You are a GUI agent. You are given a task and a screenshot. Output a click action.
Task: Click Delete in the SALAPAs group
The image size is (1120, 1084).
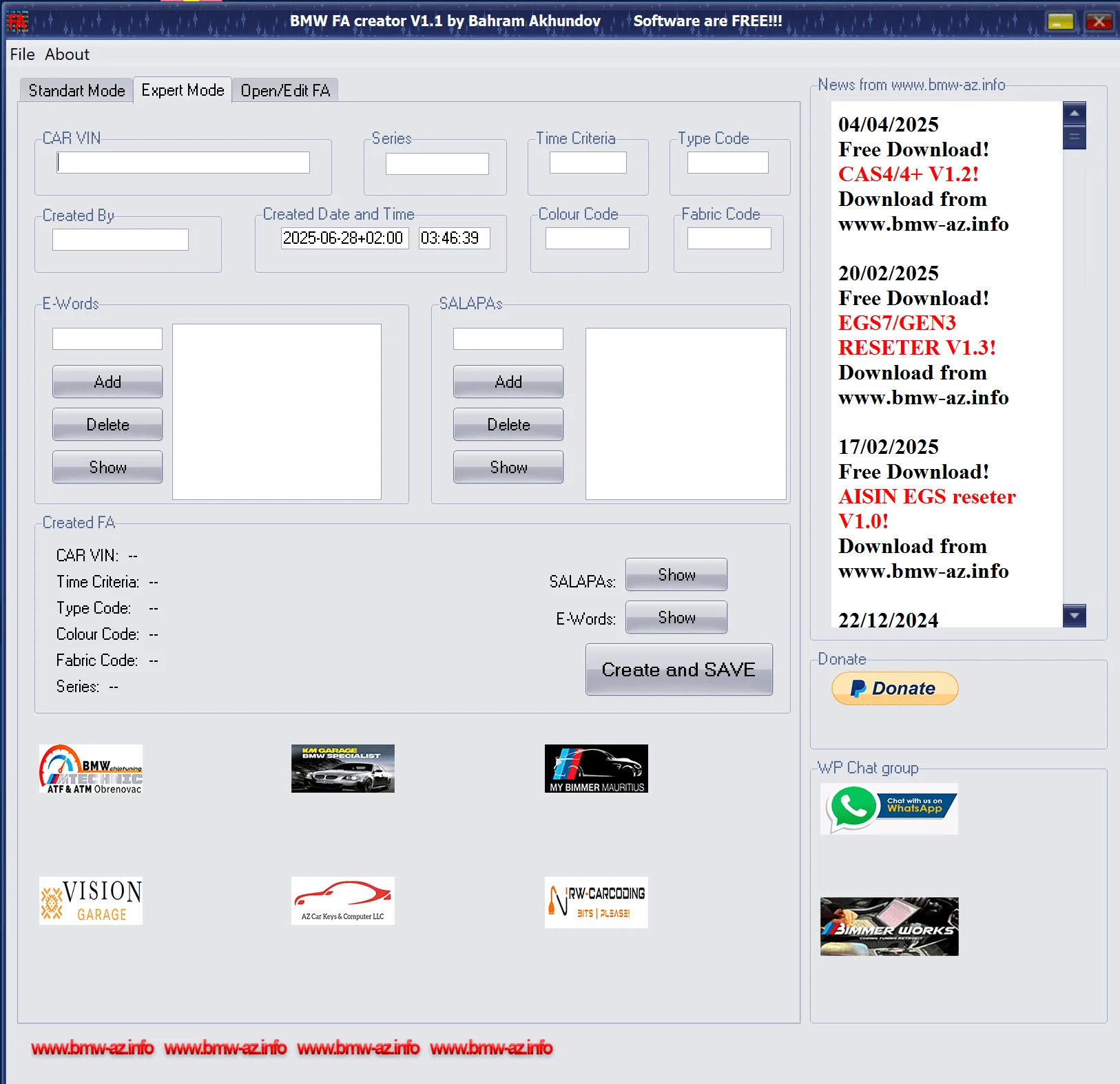coord(508,424)
